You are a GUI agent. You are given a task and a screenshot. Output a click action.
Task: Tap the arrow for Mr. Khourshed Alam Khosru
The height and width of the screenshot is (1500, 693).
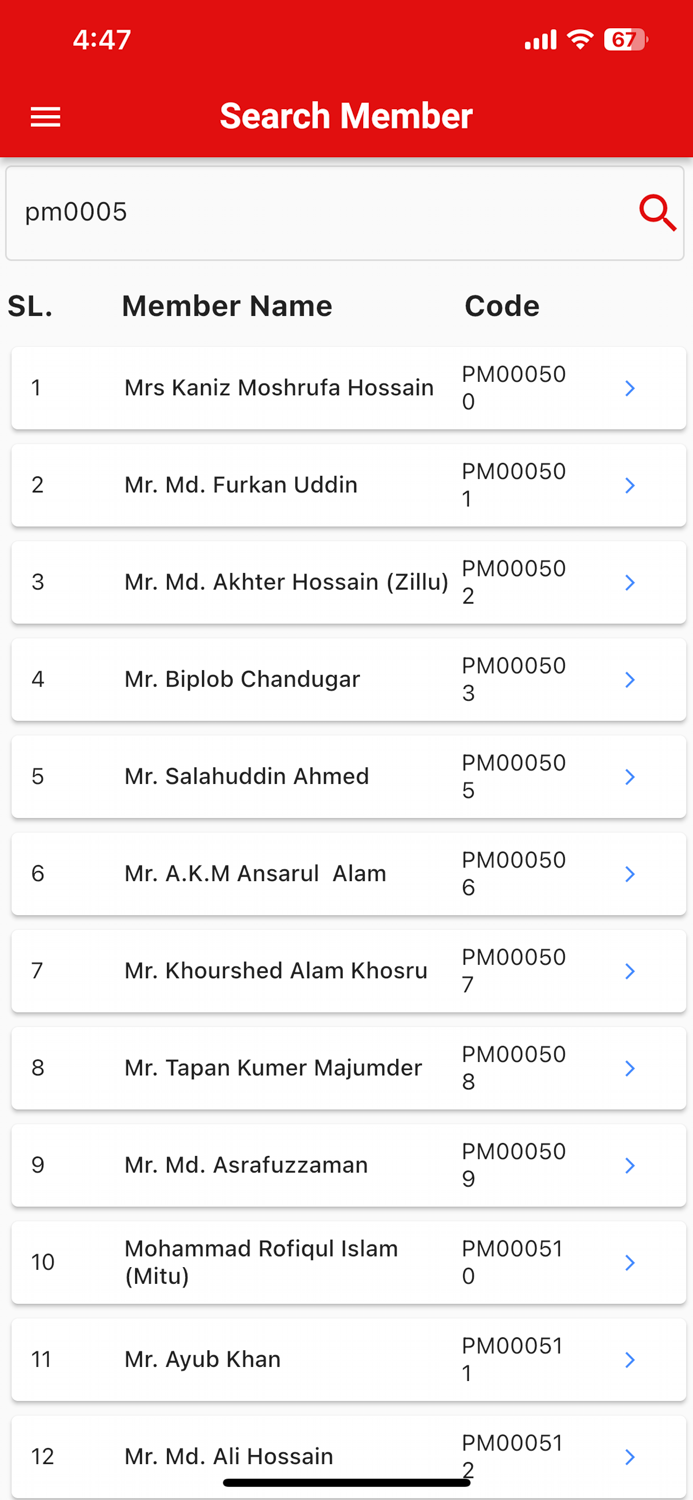(x=630, y=971)
